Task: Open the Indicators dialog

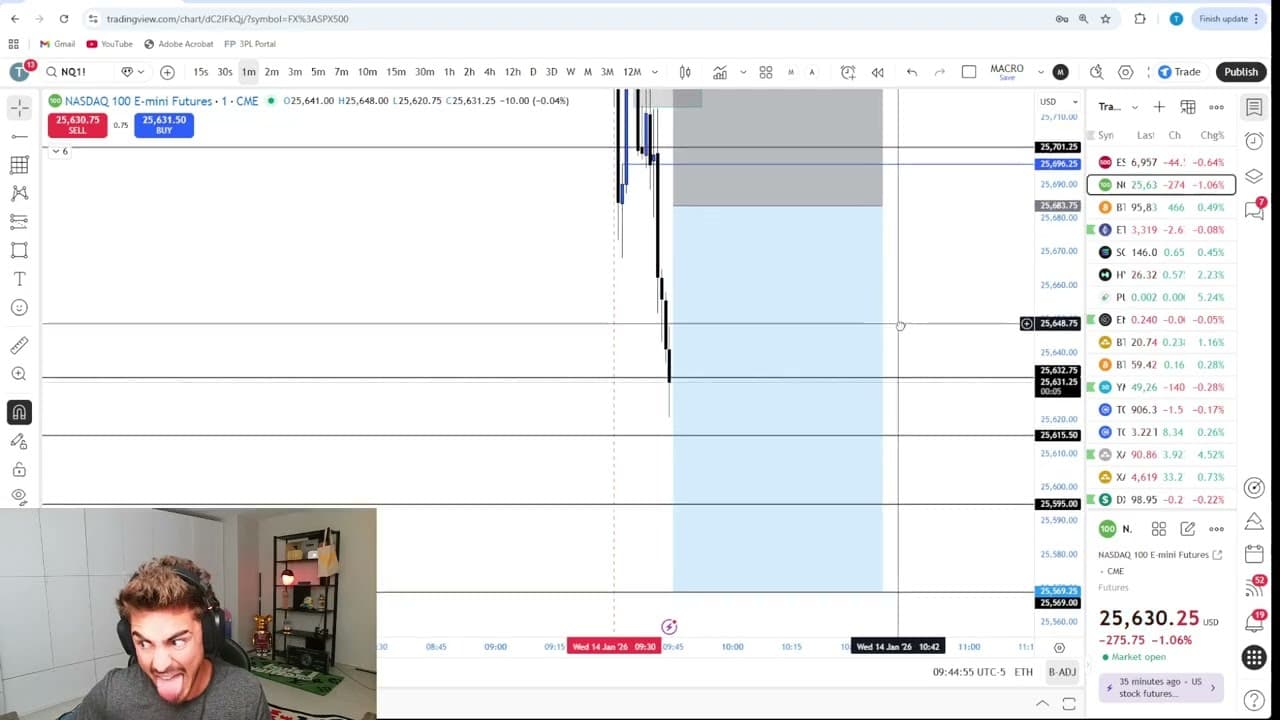Action: (720, 72)
